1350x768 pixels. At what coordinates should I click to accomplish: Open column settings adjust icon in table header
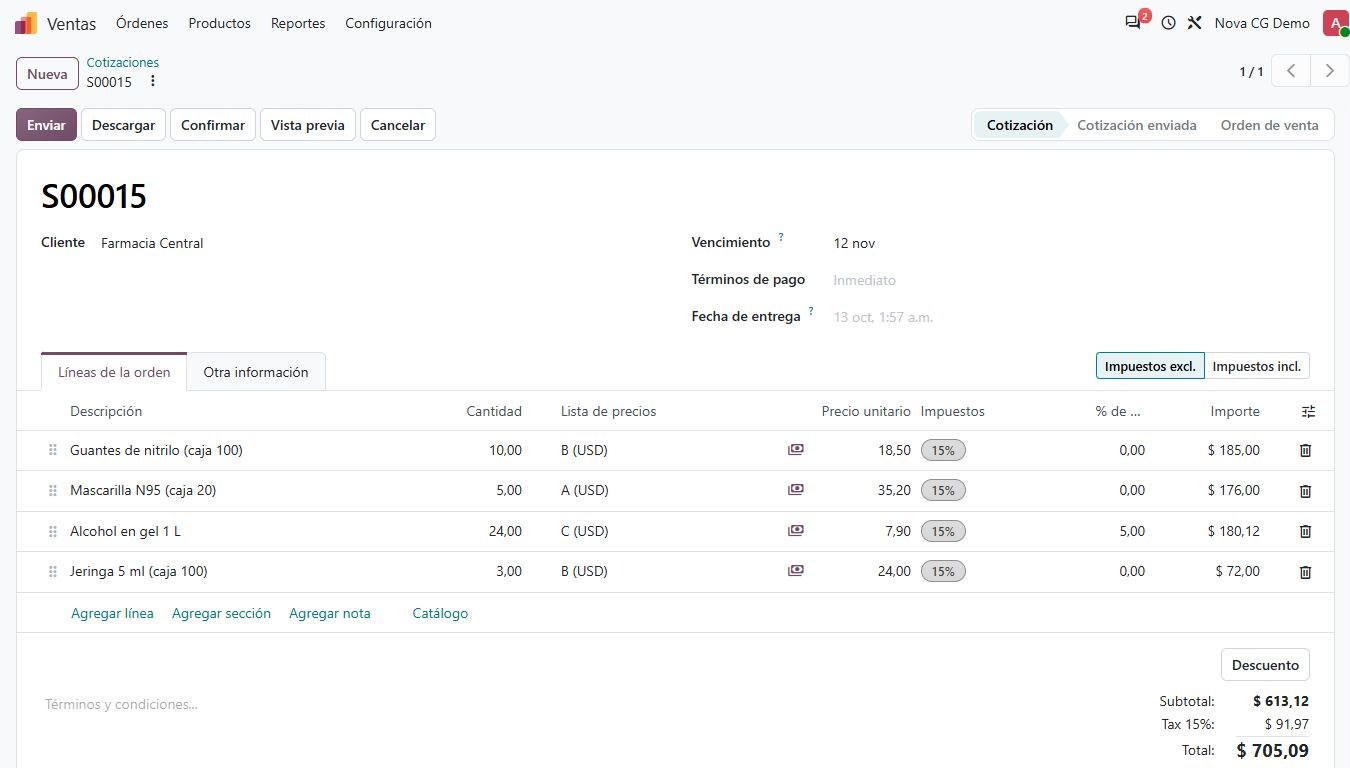coord(1308,411)
